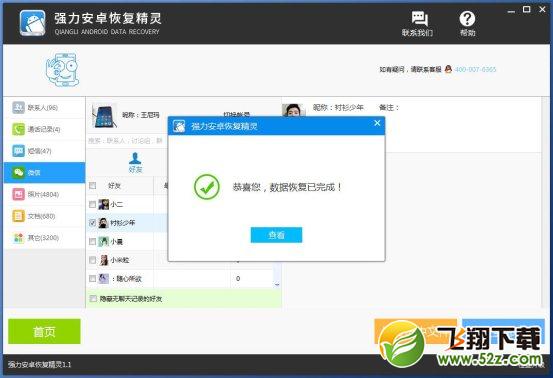The width and height of the screenshot is (553, 378).
Task: Click the pink 照片 photo icon
Action: click(18, 194)
